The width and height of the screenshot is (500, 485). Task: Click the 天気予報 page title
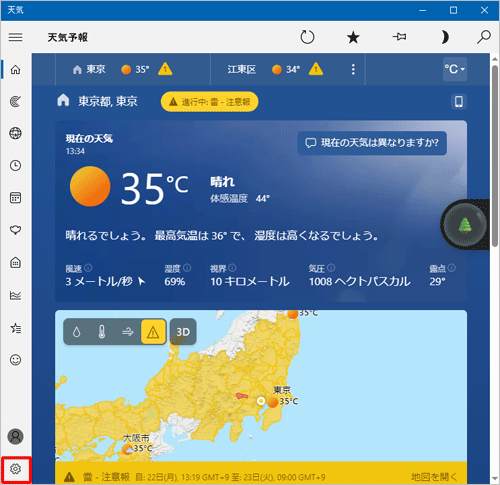[68, 37]
